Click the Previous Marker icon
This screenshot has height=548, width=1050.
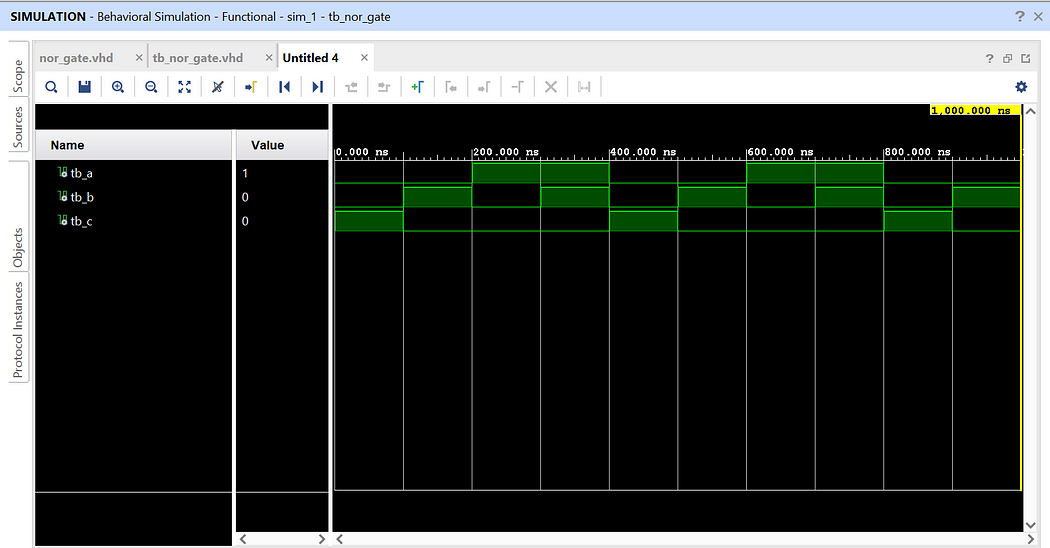(x=451, y=86)
